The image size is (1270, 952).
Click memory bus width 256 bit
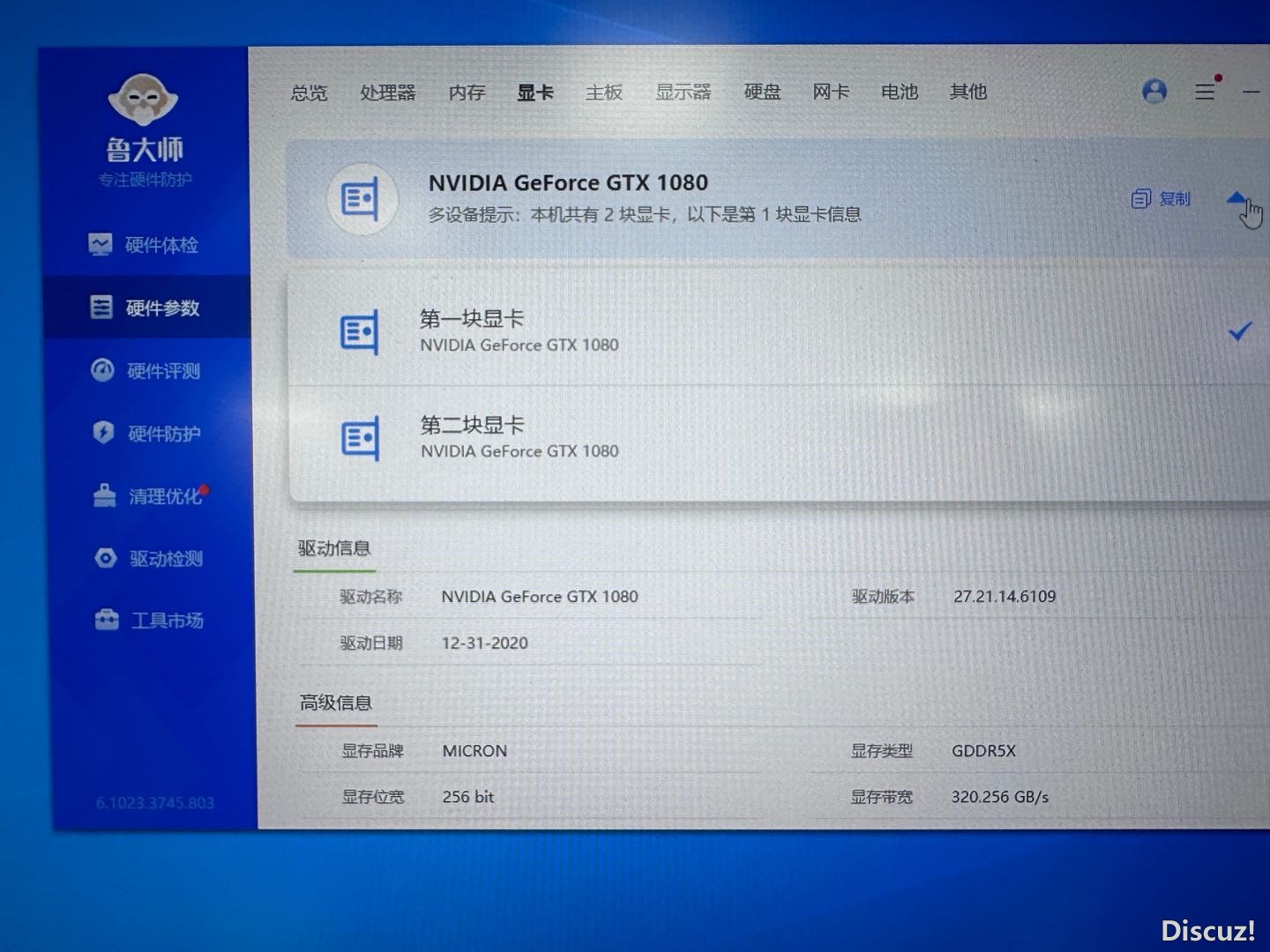pos(468,797)
